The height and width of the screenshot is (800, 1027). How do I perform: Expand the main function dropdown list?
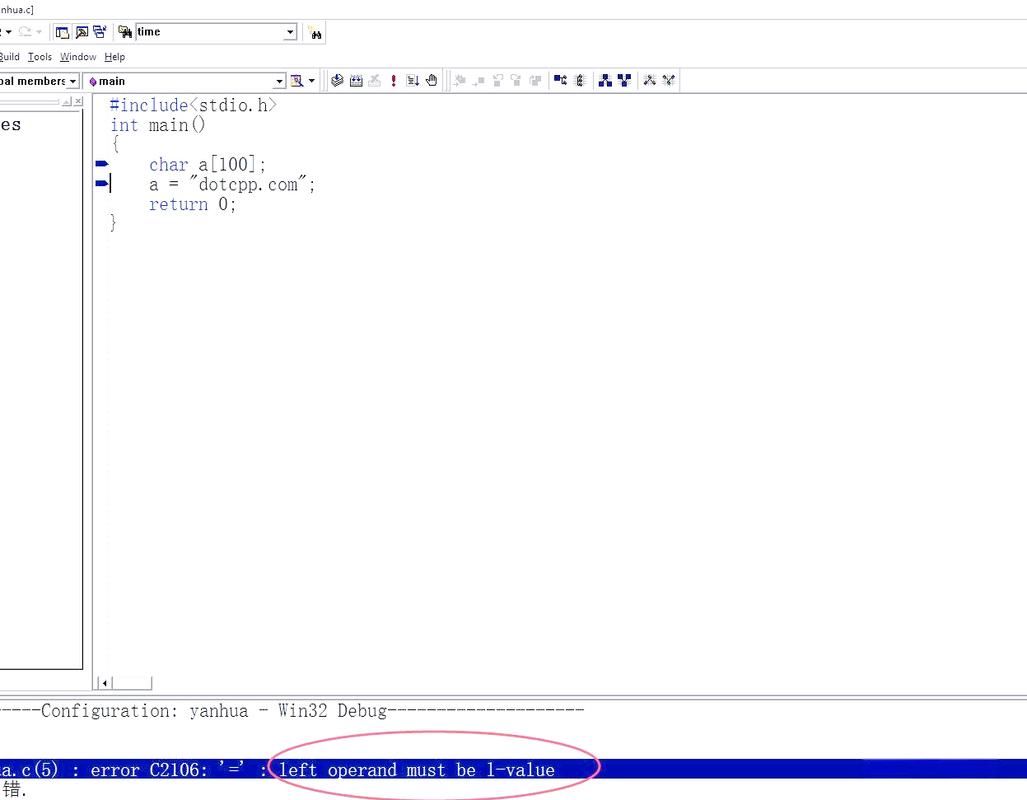[x=279, y=81]
